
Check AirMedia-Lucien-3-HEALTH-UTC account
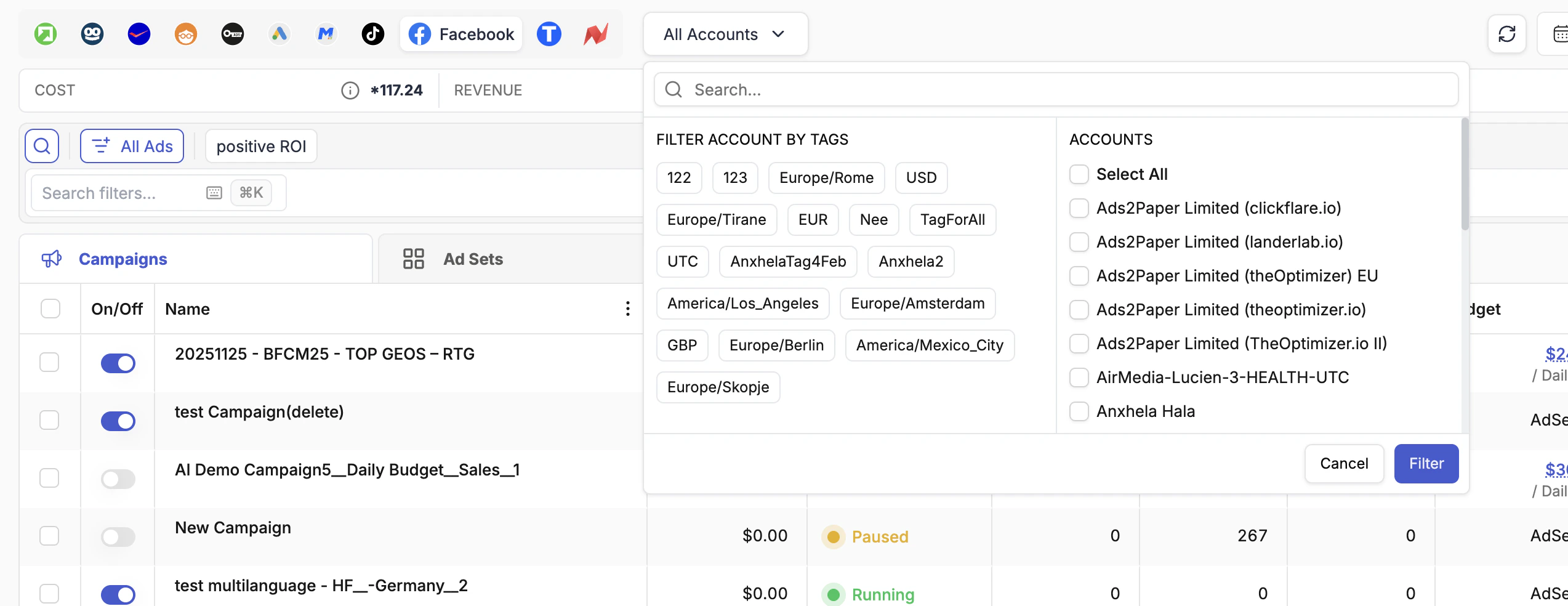tap(1079, 378)
